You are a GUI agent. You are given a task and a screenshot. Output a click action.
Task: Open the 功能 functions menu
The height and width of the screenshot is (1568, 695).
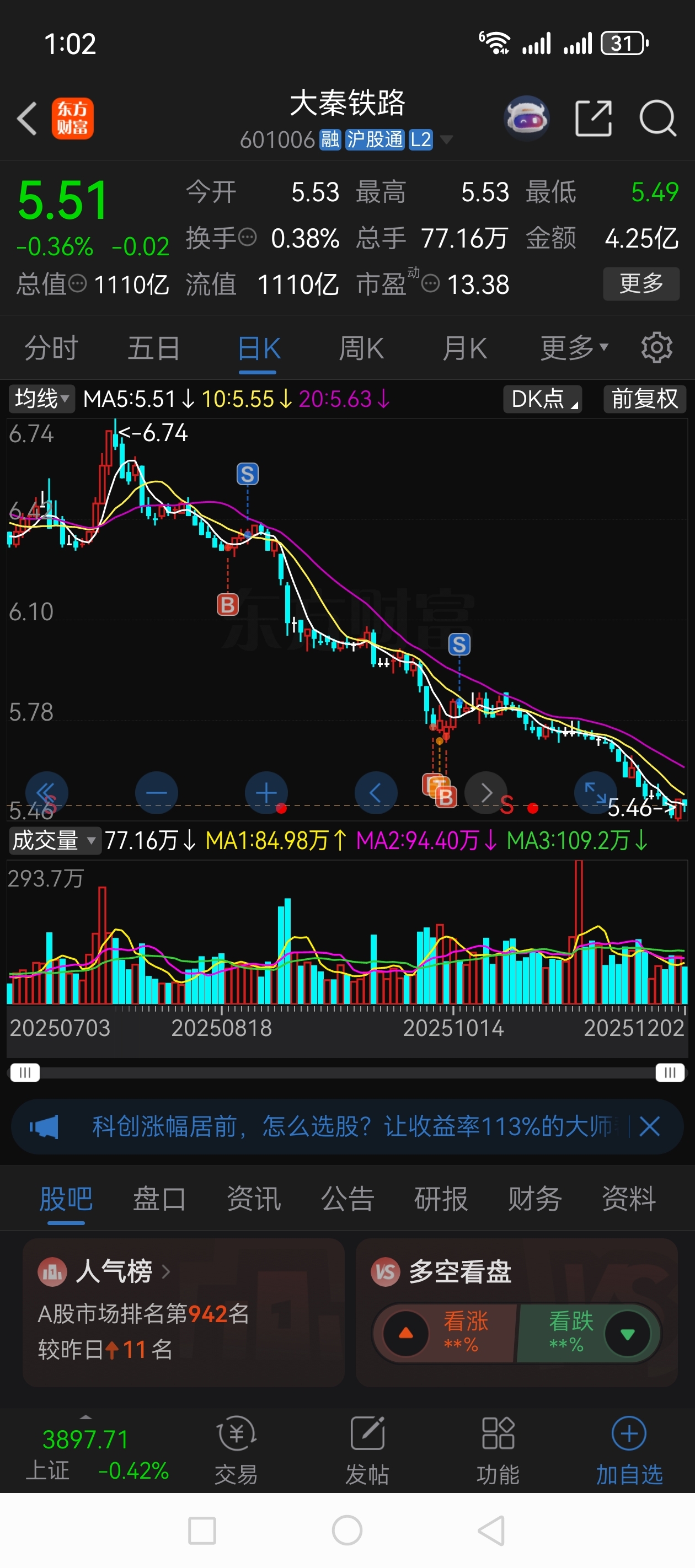(498, 1451)
